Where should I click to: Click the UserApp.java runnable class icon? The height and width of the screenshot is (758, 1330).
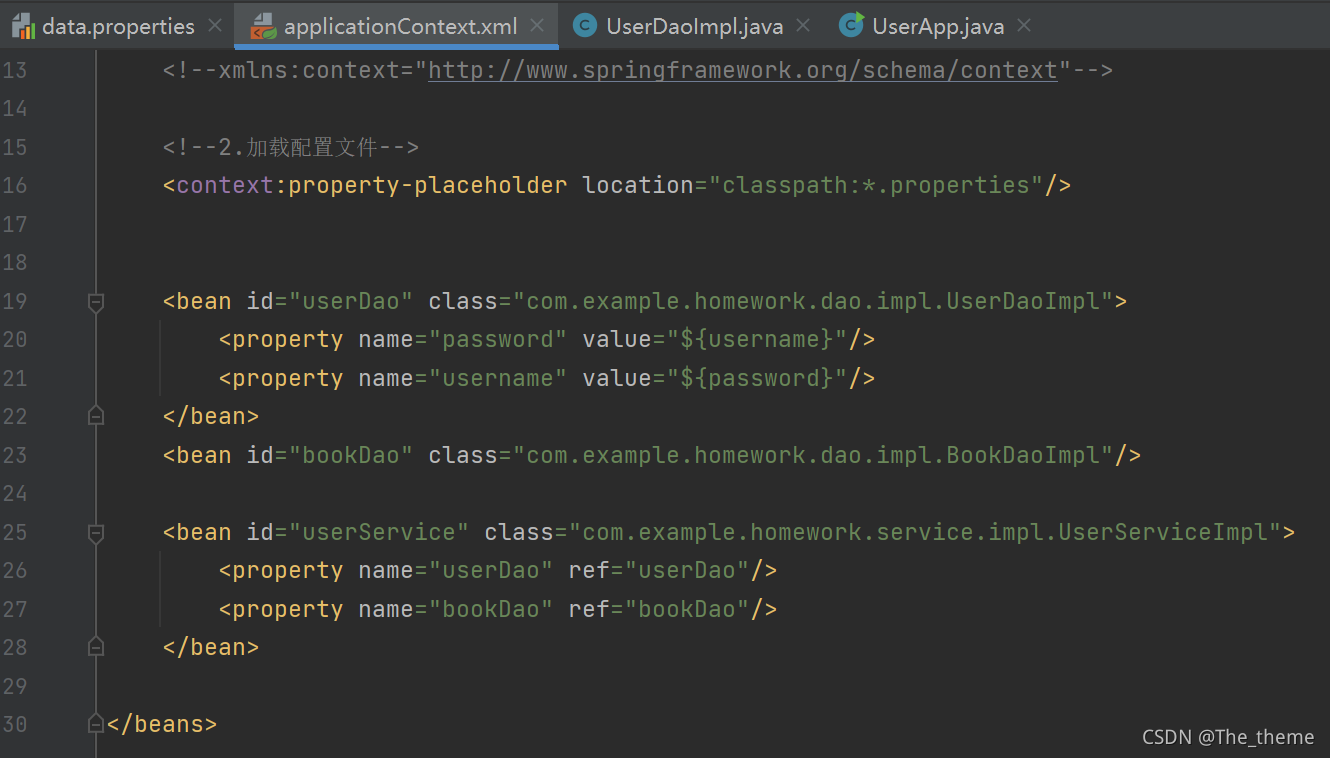852,26
